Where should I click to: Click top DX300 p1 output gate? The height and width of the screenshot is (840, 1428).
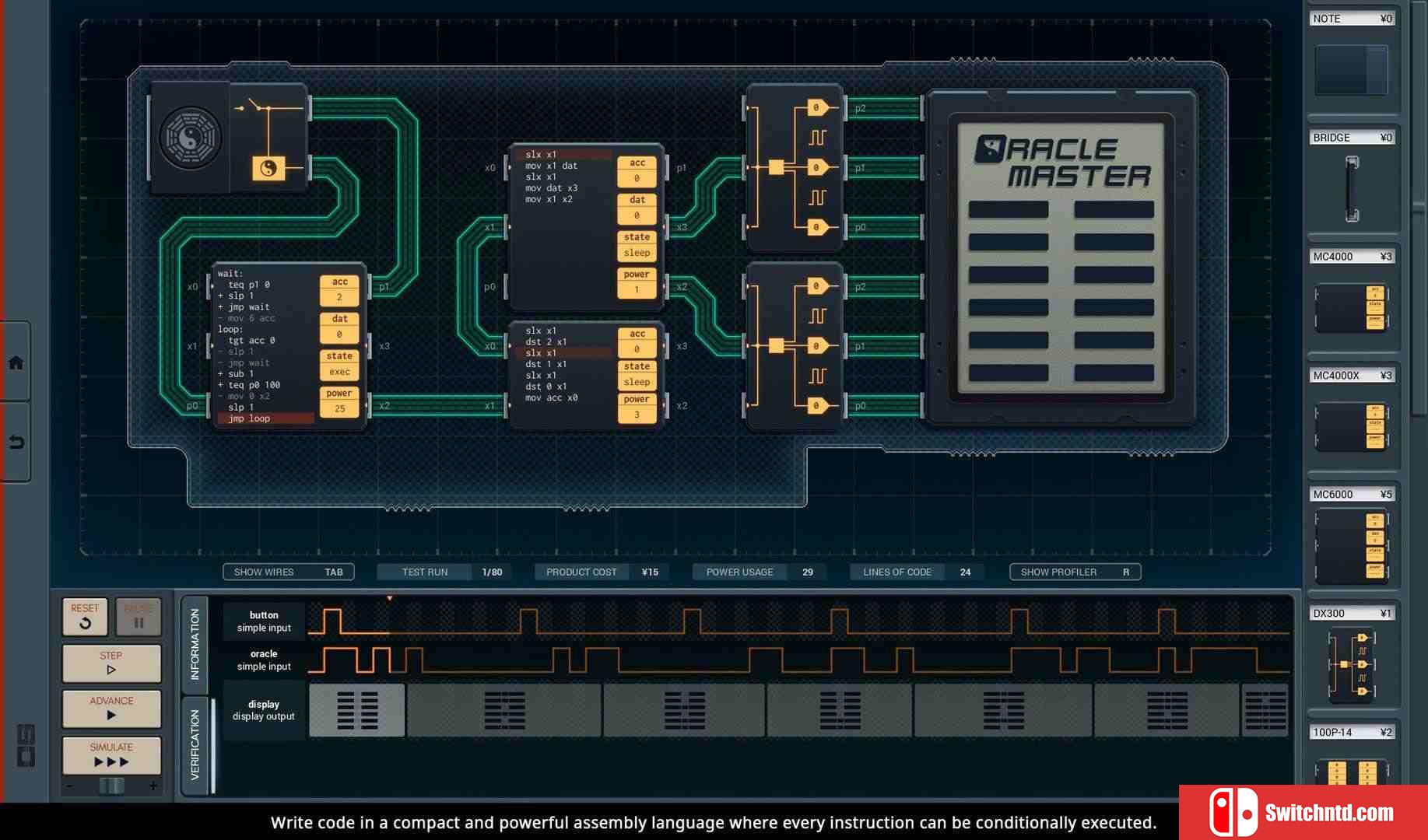pyautogui.click(x=817, y=167)
